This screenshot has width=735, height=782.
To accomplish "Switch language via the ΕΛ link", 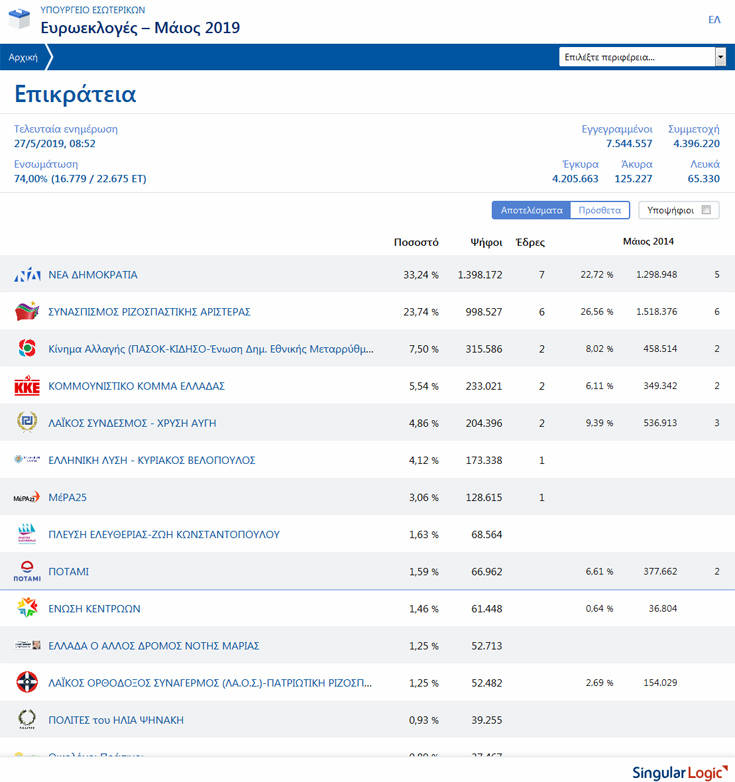I will click(x=714, y=20).
